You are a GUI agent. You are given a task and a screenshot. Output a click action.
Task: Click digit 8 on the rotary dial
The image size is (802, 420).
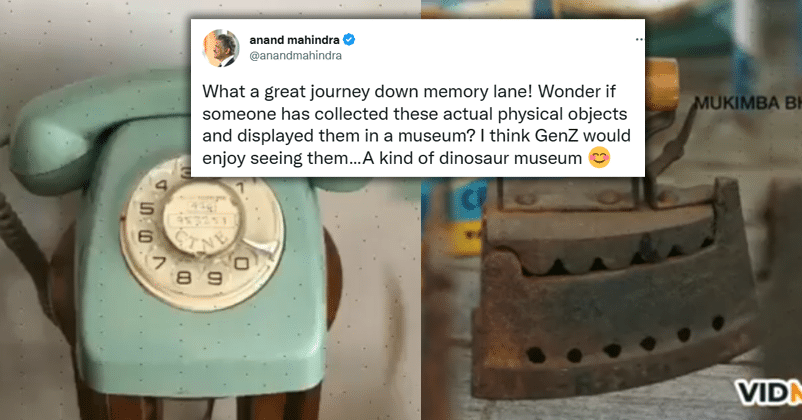point(184,278)
